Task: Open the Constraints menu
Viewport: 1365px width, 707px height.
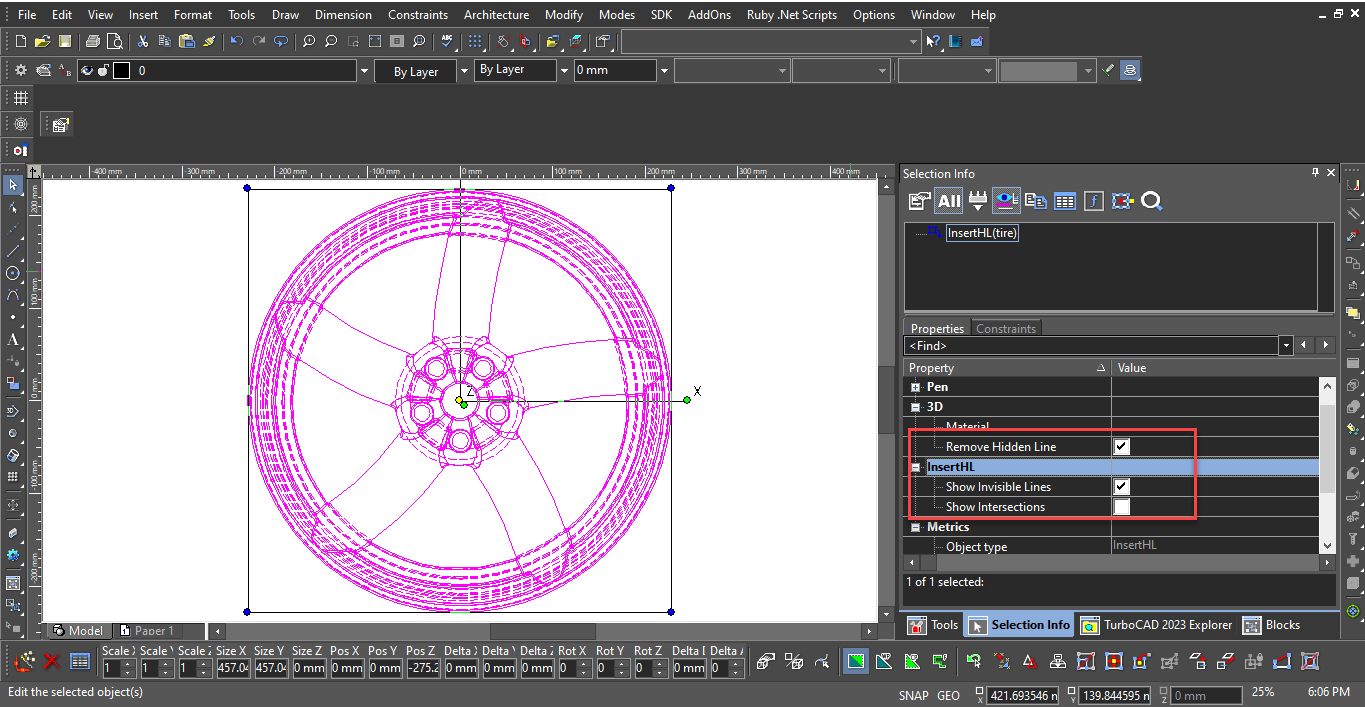Action: (x=418, y=15)
